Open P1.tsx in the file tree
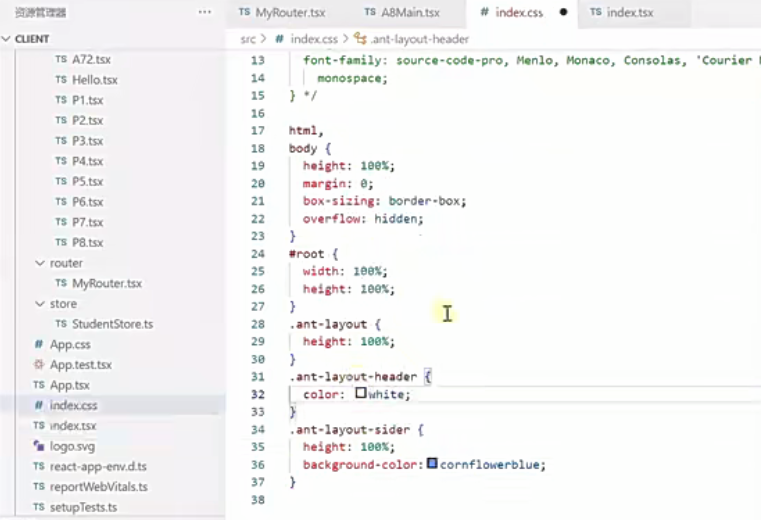The image size is (761, 520). 87,100
